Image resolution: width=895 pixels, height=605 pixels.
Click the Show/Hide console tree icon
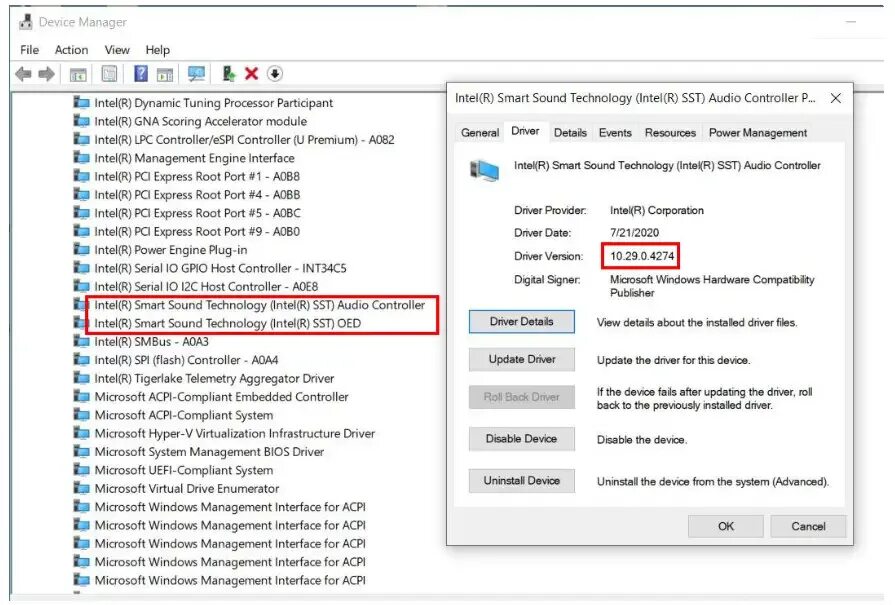click(78, 74)
